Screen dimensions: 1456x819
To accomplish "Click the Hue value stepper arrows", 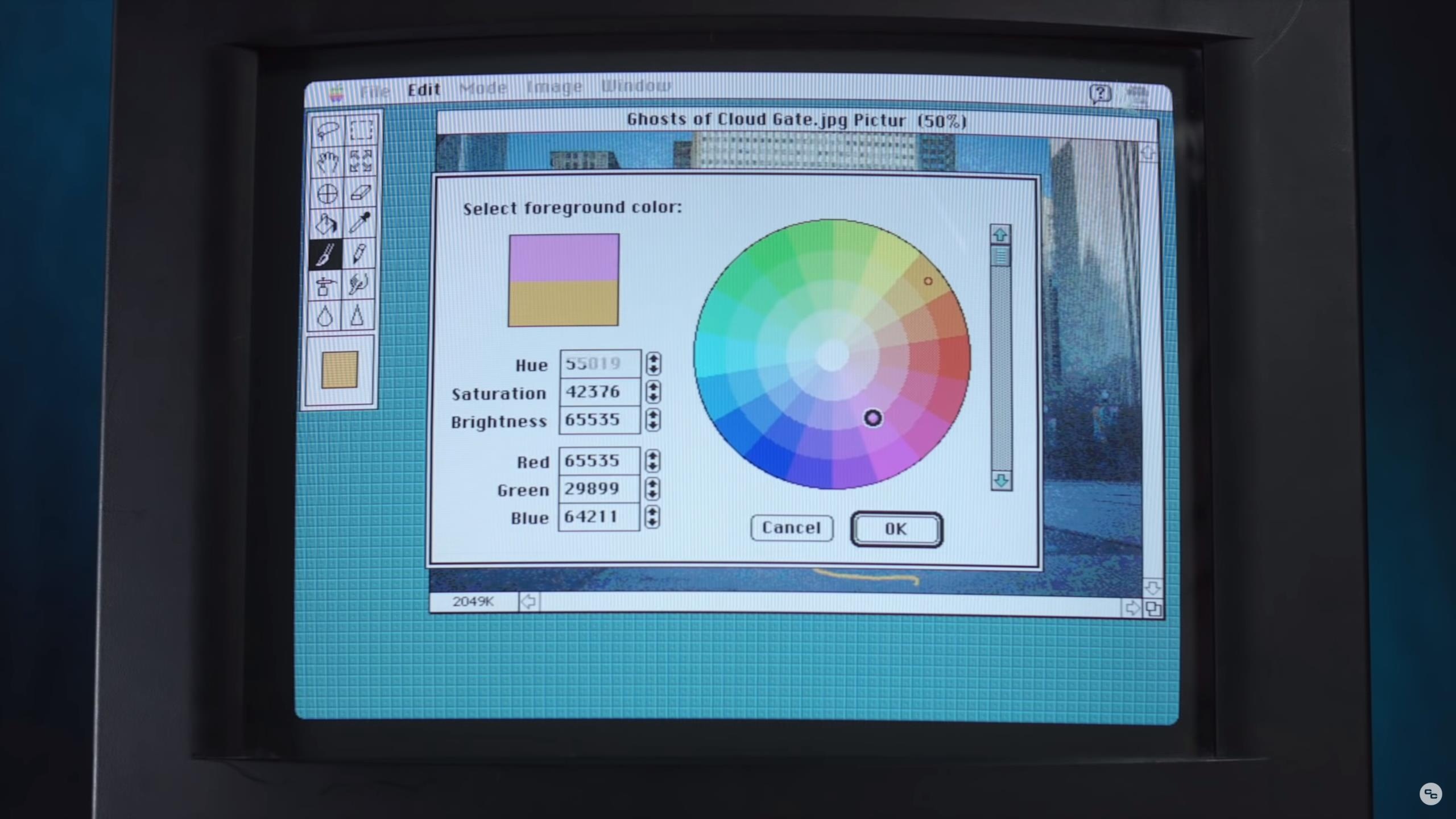I will (x=653, y=363).
